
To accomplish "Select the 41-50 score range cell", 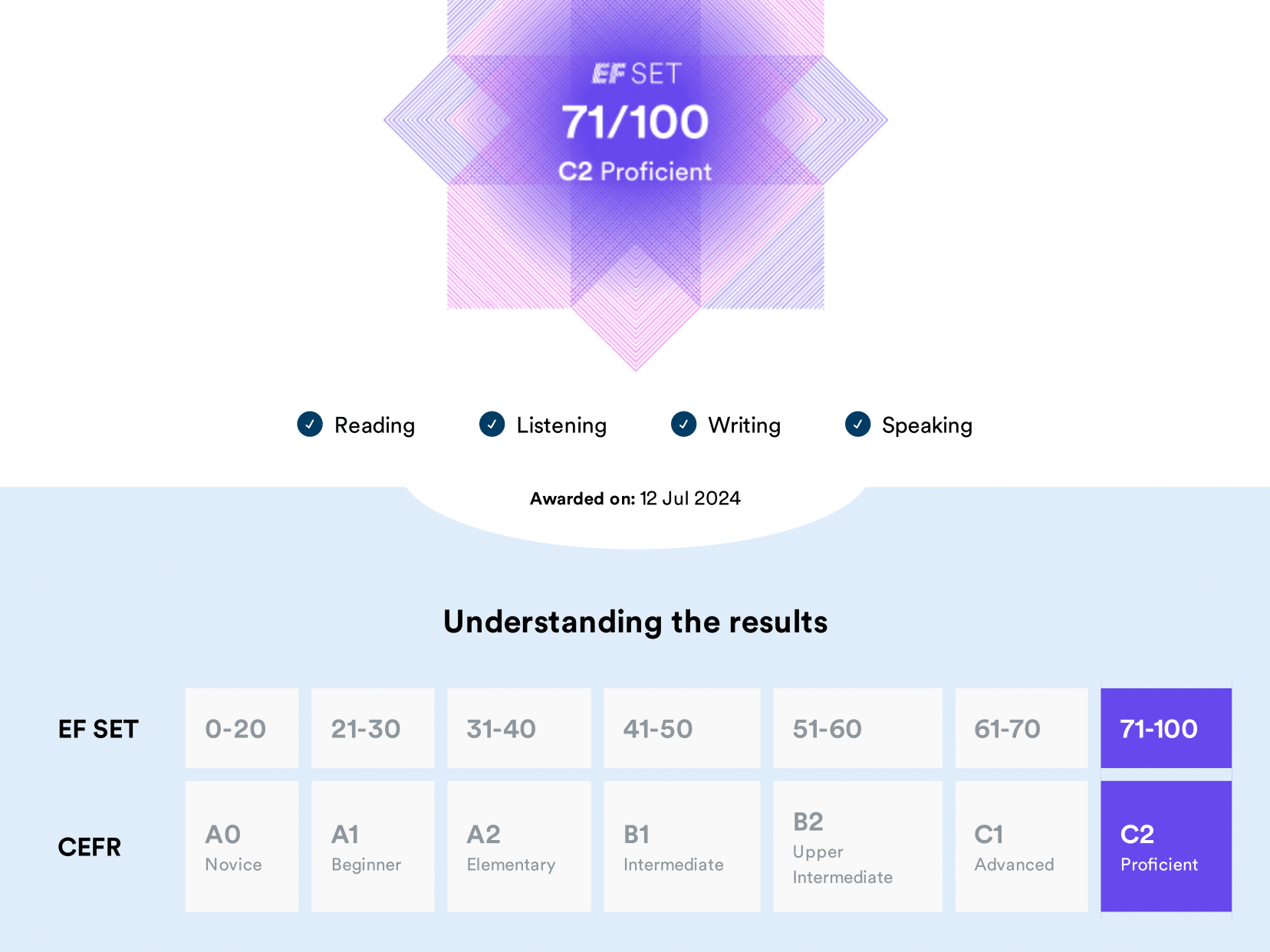I will 682,728.
